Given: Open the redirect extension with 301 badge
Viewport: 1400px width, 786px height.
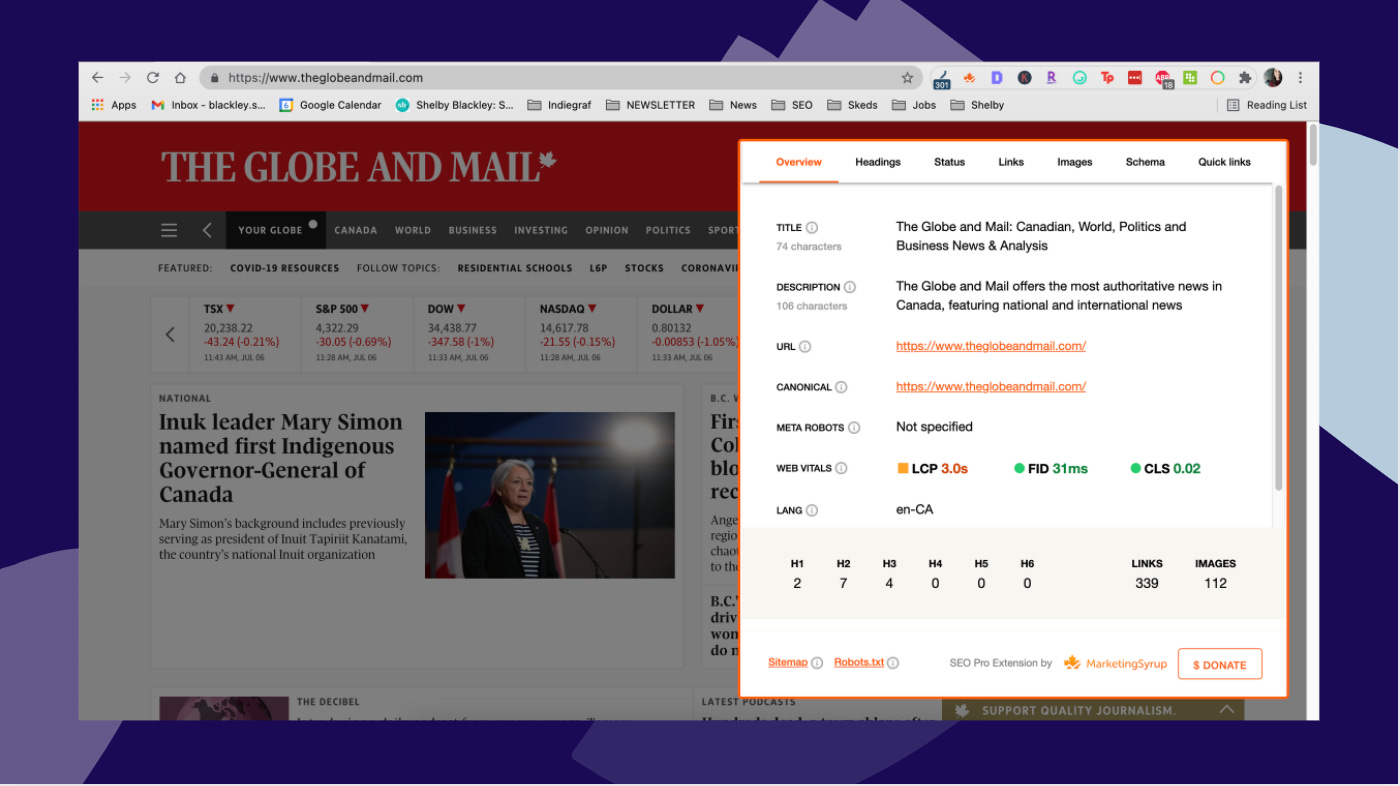Looking at the screenshot, I should coord(941,78).
